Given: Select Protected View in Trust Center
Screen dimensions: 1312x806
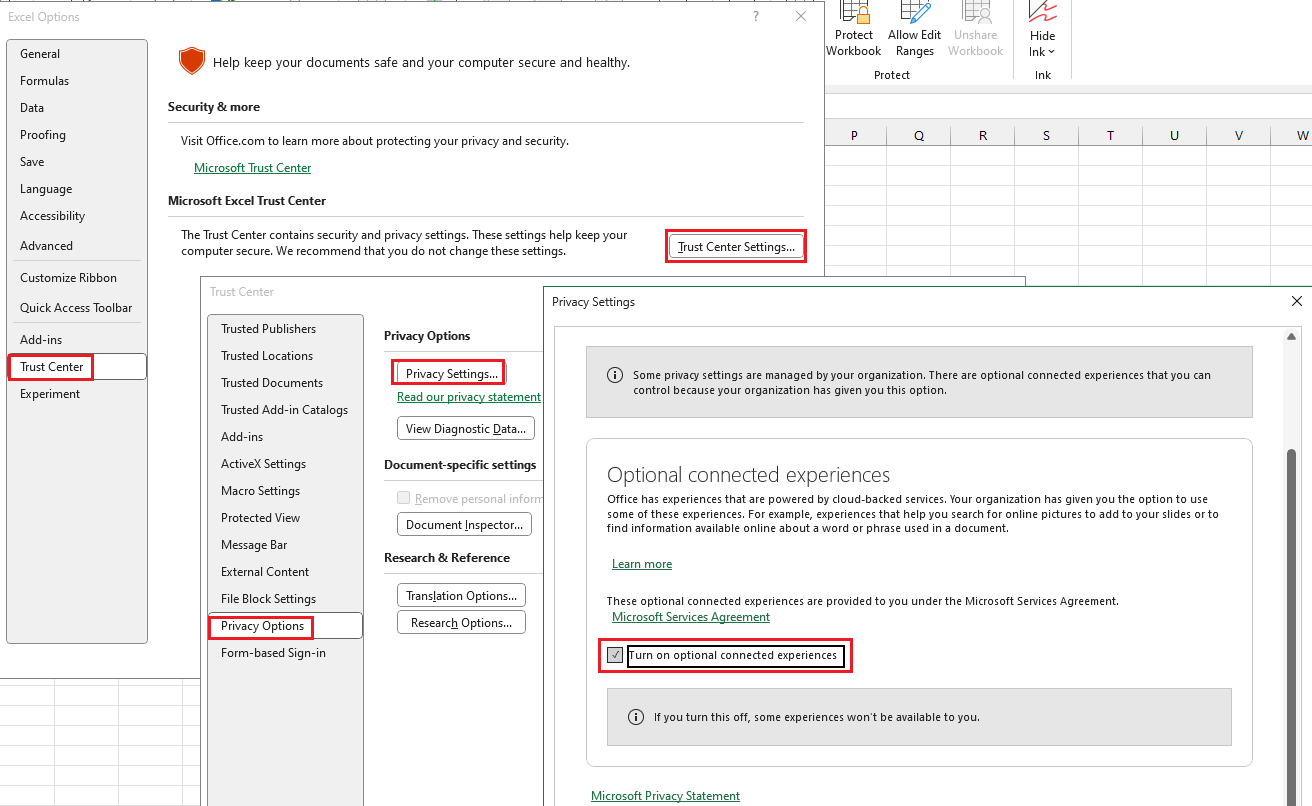Looking at the screenshot, I should tap(285, 518).
